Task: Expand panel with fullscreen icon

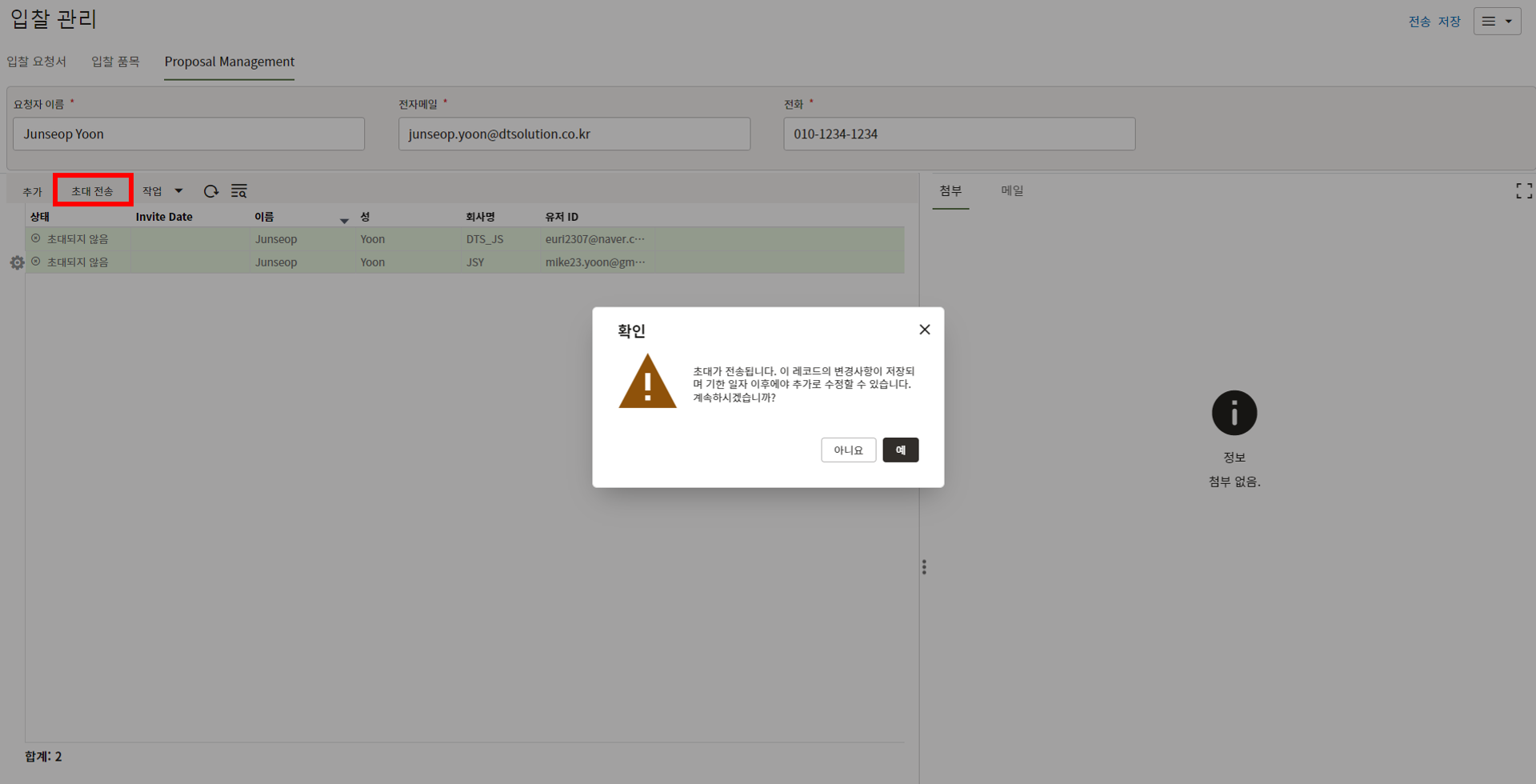Action: coord(1523,191)
